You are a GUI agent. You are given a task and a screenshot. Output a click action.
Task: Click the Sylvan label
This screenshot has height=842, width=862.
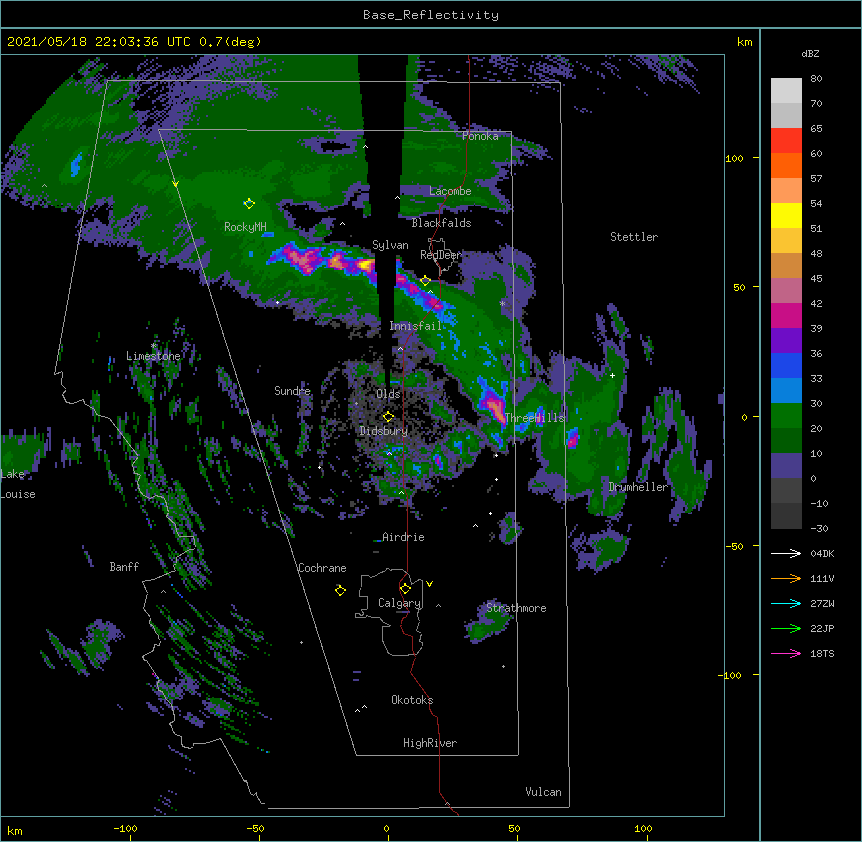[x=390, y=245]
